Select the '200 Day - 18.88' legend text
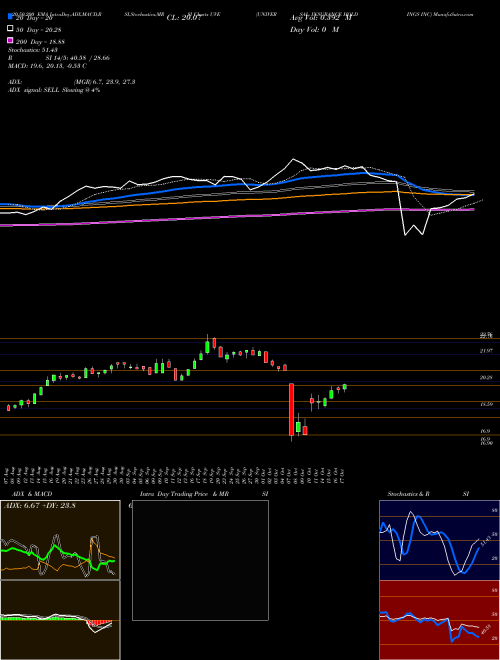Screen dimensions: 500x660 coord(41,41)
